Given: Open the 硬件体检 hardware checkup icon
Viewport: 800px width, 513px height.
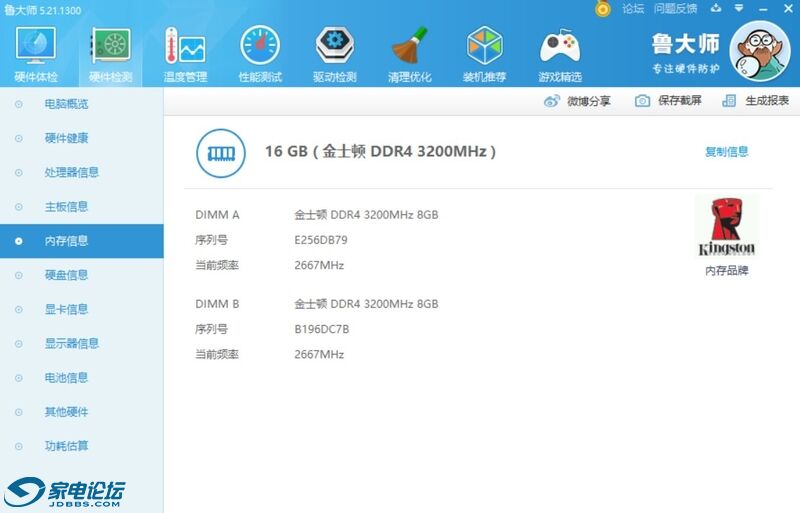Looking at the screenshot, I should (36, 46).
